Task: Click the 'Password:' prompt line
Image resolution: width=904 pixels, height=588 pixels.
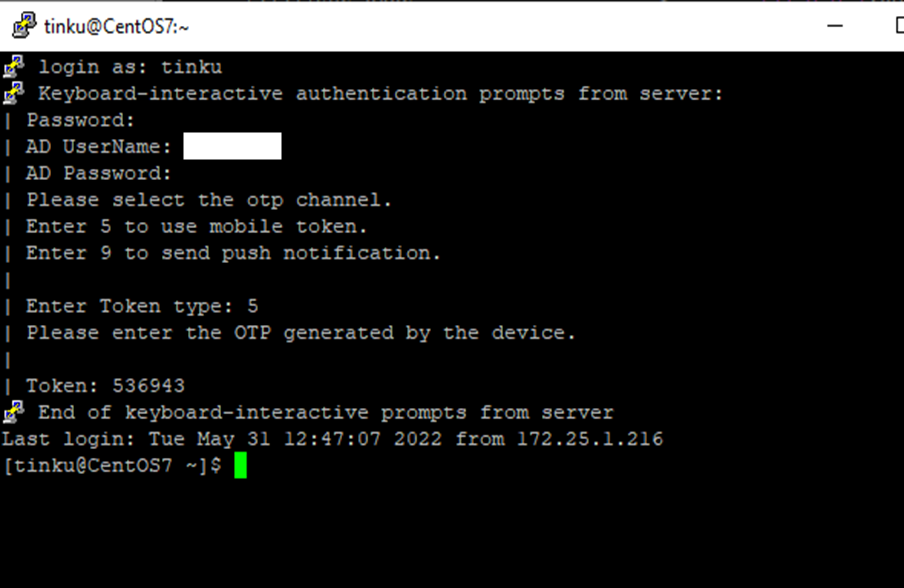Action: [80, 120]
